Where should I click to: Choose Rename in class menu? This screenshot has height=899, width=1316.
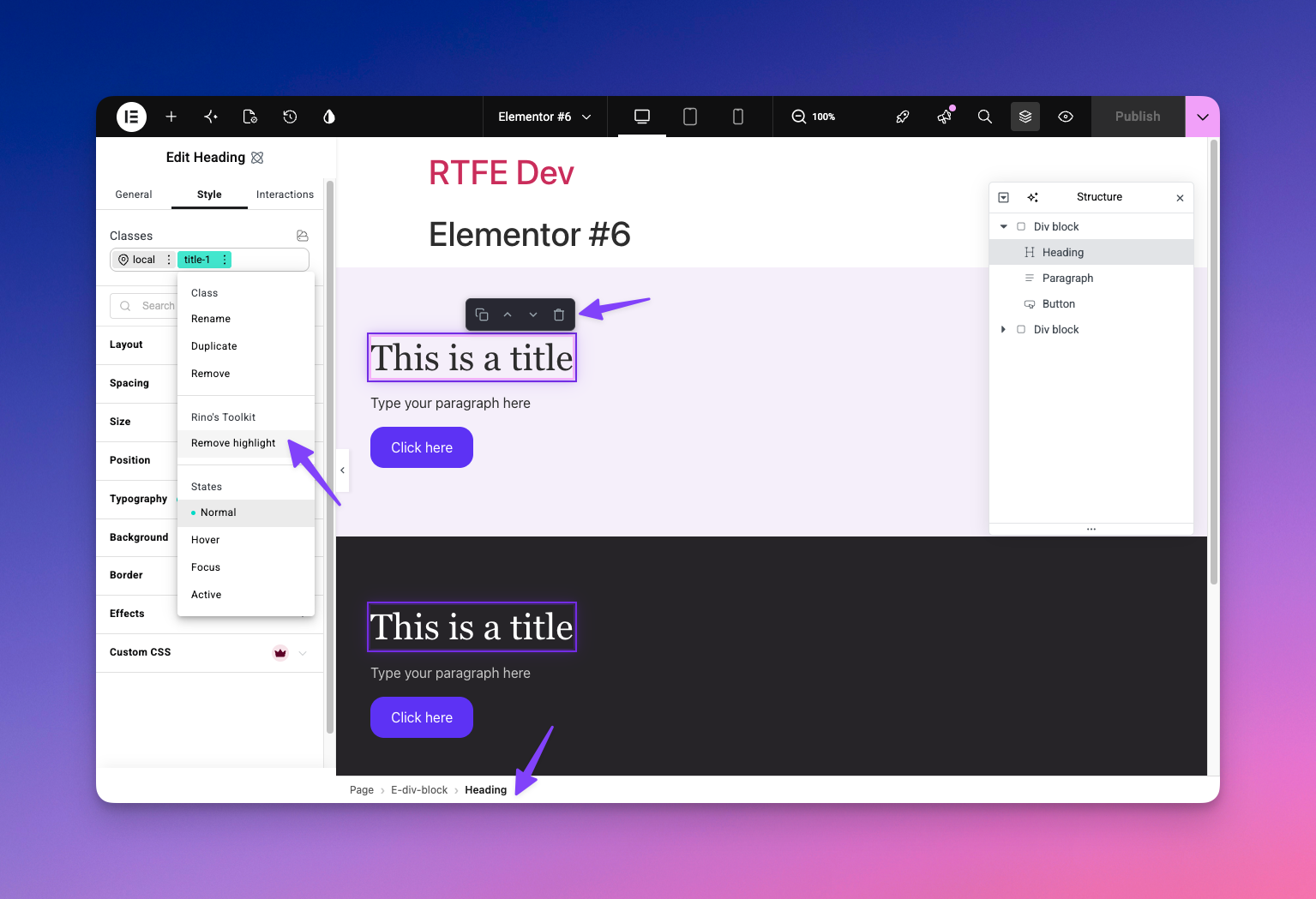tap(246, 319)
